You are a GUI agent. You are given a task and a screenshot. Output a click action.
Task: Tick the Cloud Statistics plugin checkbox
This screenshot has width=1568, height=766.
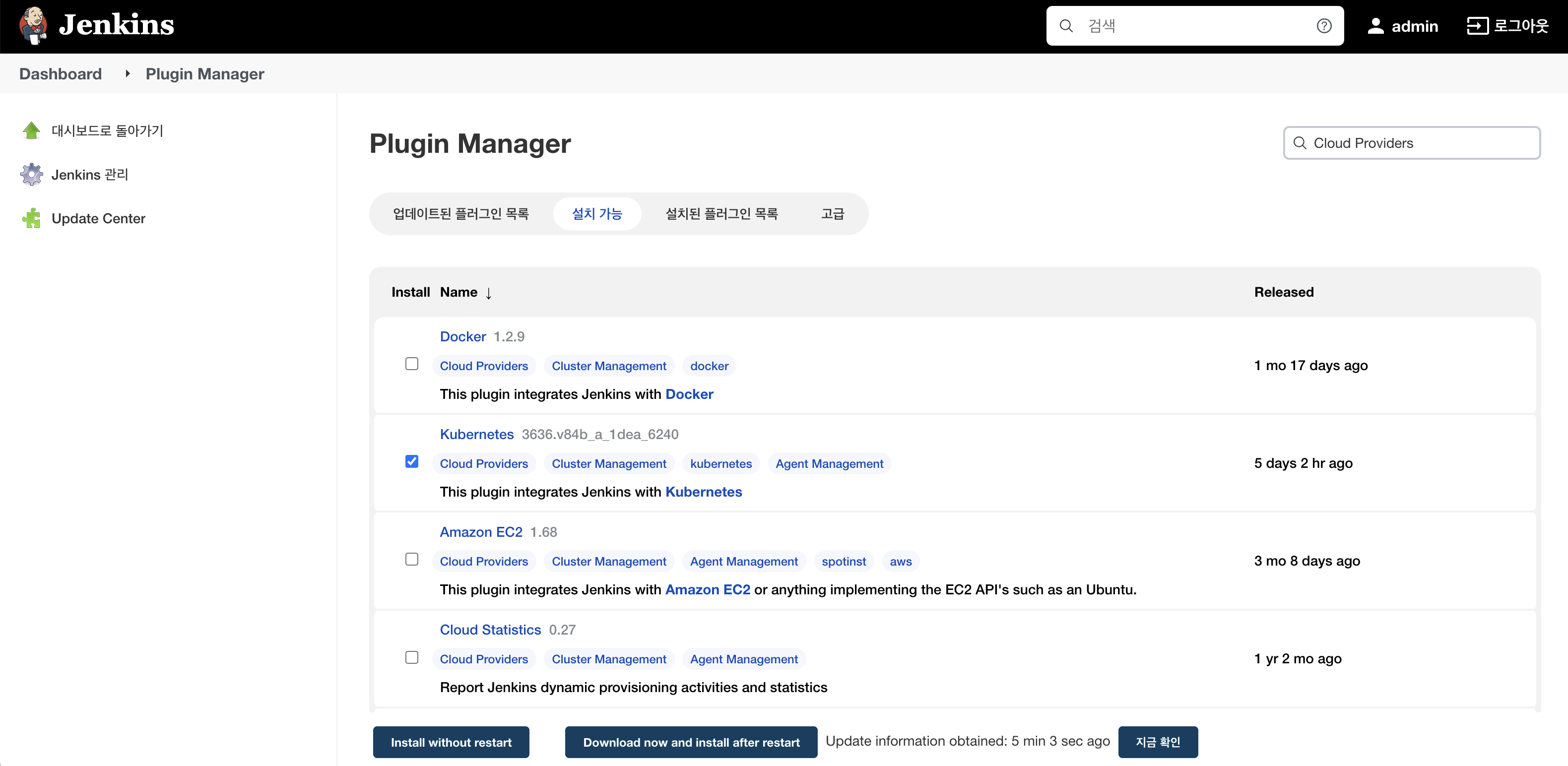[411, 657]
